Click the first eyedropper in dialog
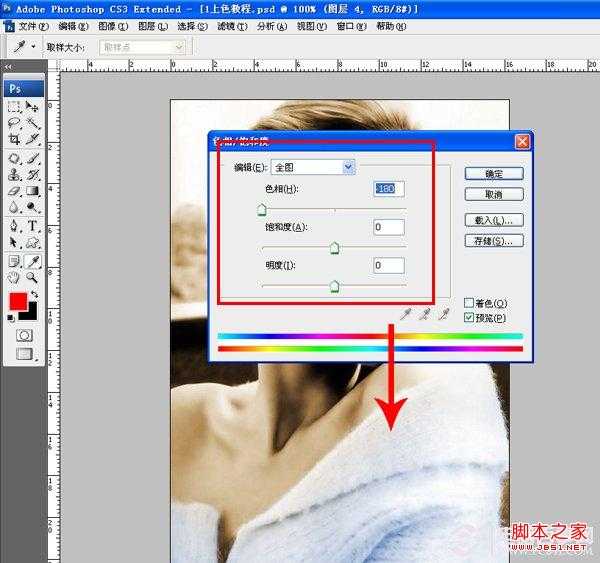The image size is (600, 563). point(405,314)
